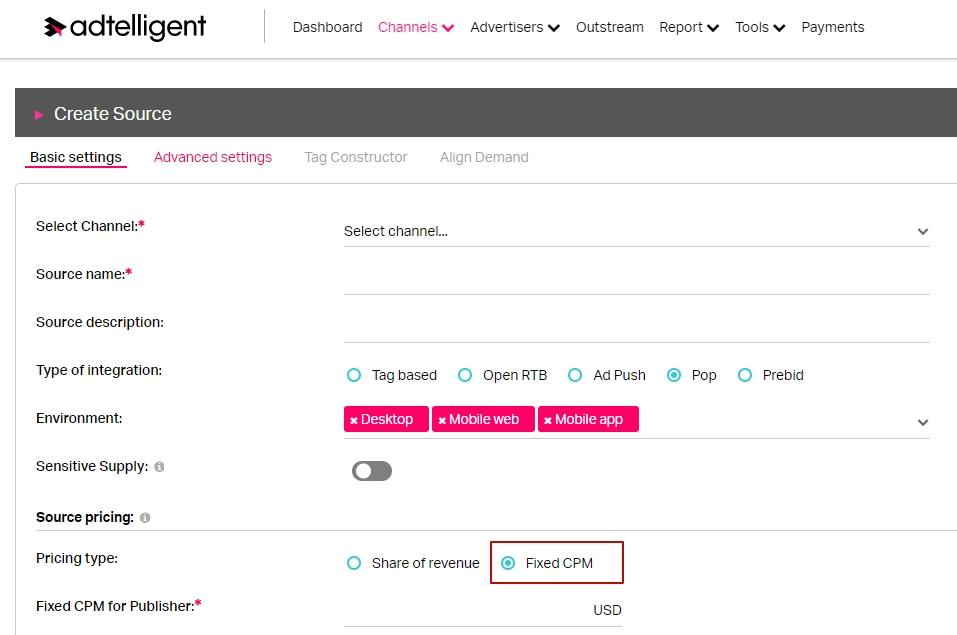Image resolution: width=957 pixels, height=635 pixels.
Task: Collapse the Create Source panel arrow
Action: pyautogui.click(x=39, y=114)
